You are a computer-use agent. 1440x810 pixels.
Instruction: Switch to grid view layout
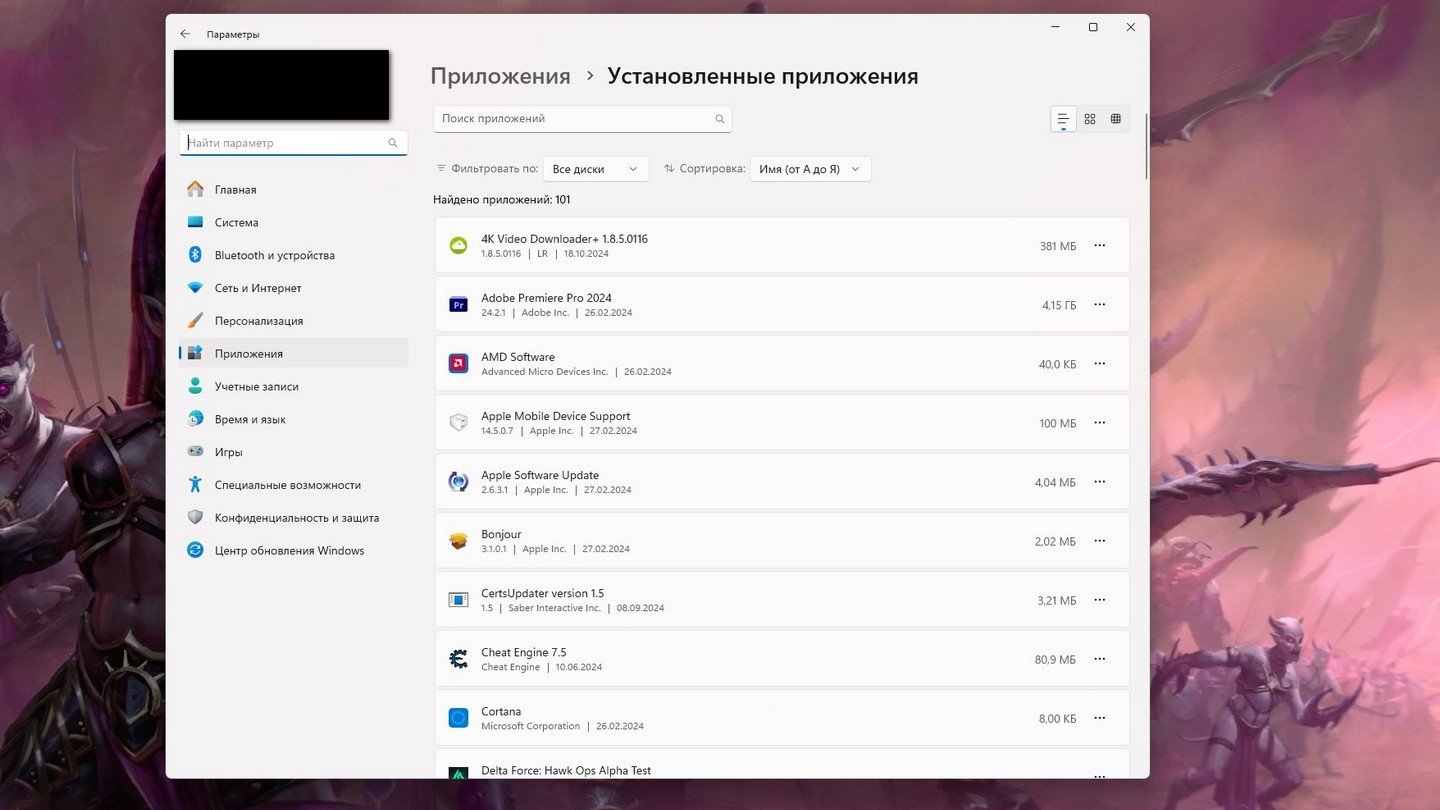[1090, 119]
